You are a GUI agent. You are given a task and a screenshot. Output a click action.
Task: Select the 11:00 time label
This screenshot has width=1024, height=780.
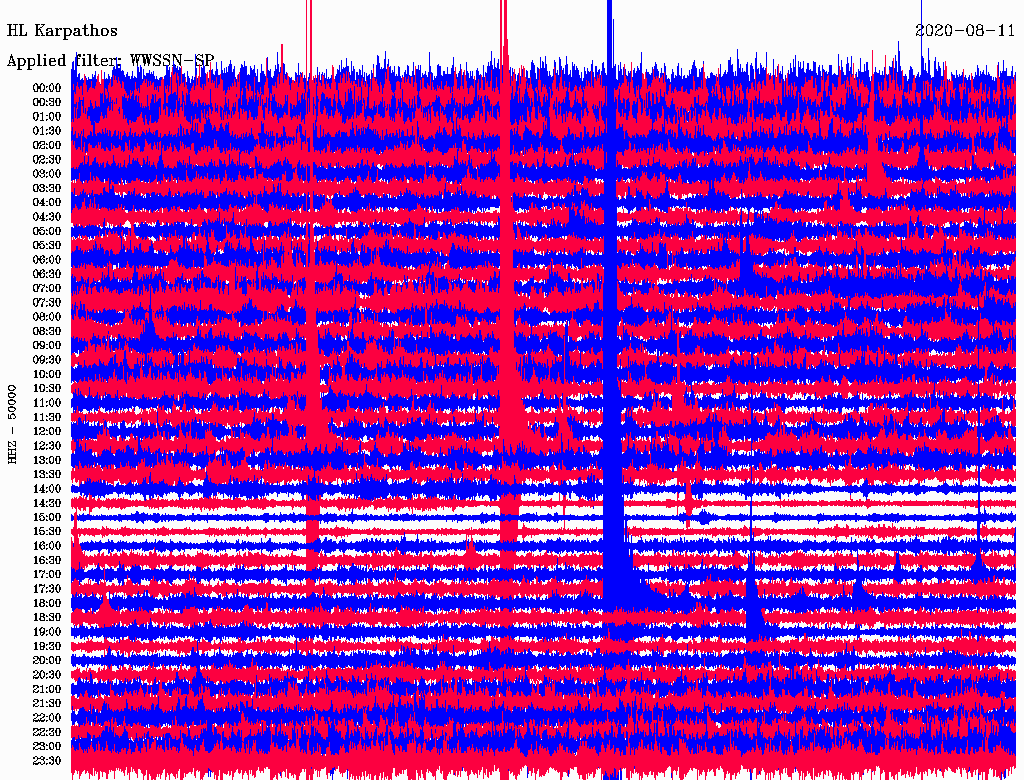[47, 403]
